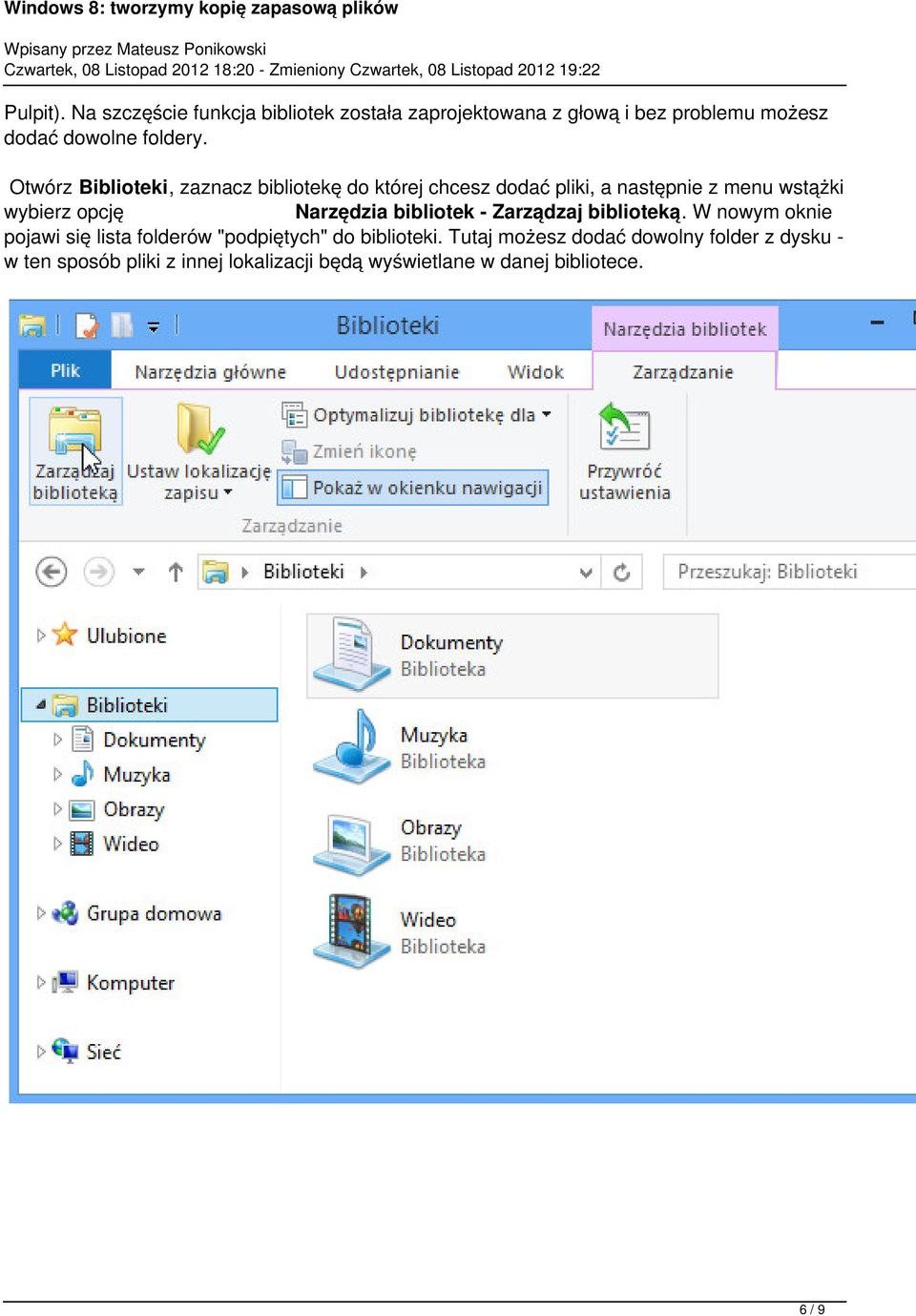Image resolution: width=916 pixels, height=1316 pixels.
Task: Collapse Biblioteki in the navigation tree
Action: [x=40, y=705]
